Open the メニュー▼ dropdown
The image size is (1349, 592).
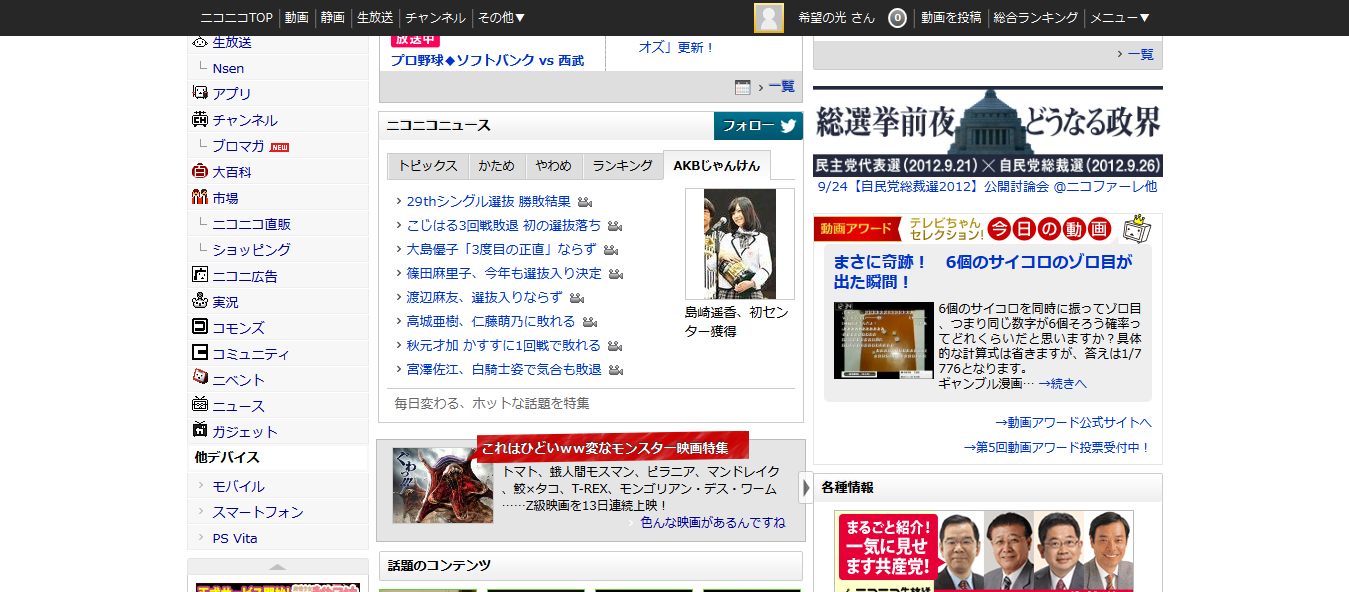tap(1120, 18)
